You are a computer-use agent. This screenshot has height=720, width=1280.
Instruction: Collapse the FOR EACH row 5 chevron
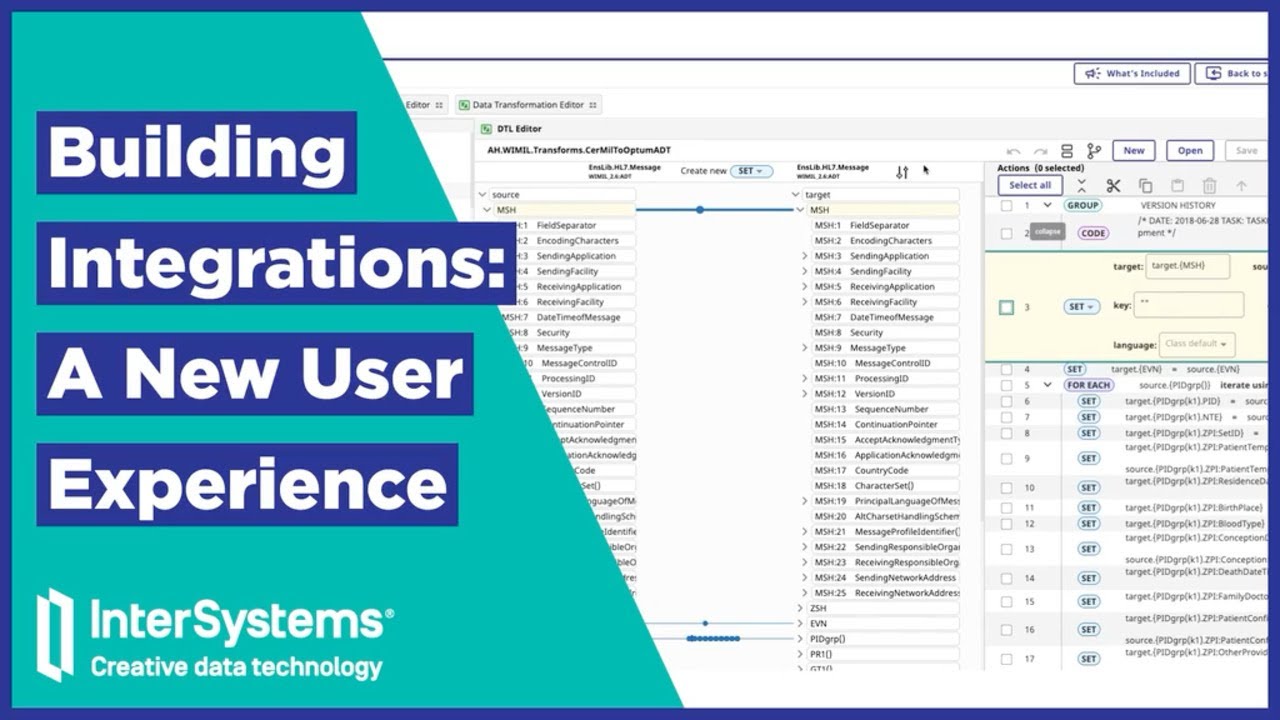[x=1047, y=385]
